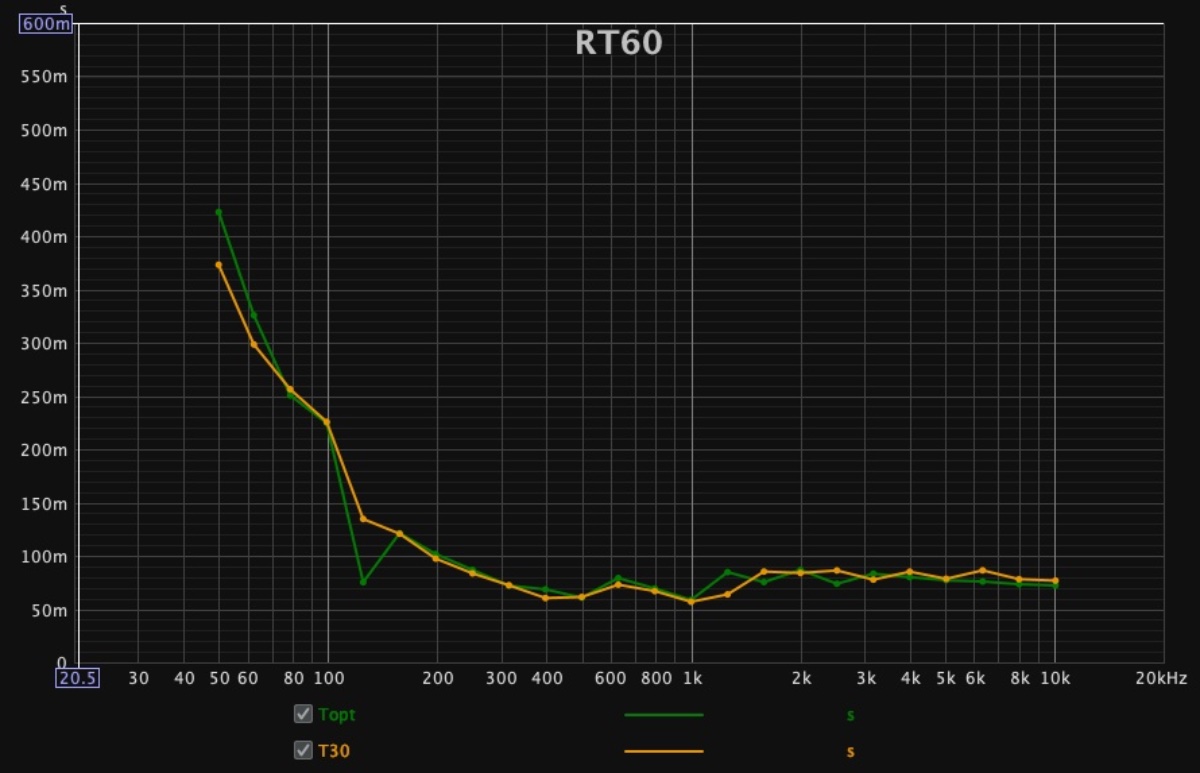Click the orange unit 's' in T30 row
Viewport: 1200px width, 773px height.
[850, 751]
